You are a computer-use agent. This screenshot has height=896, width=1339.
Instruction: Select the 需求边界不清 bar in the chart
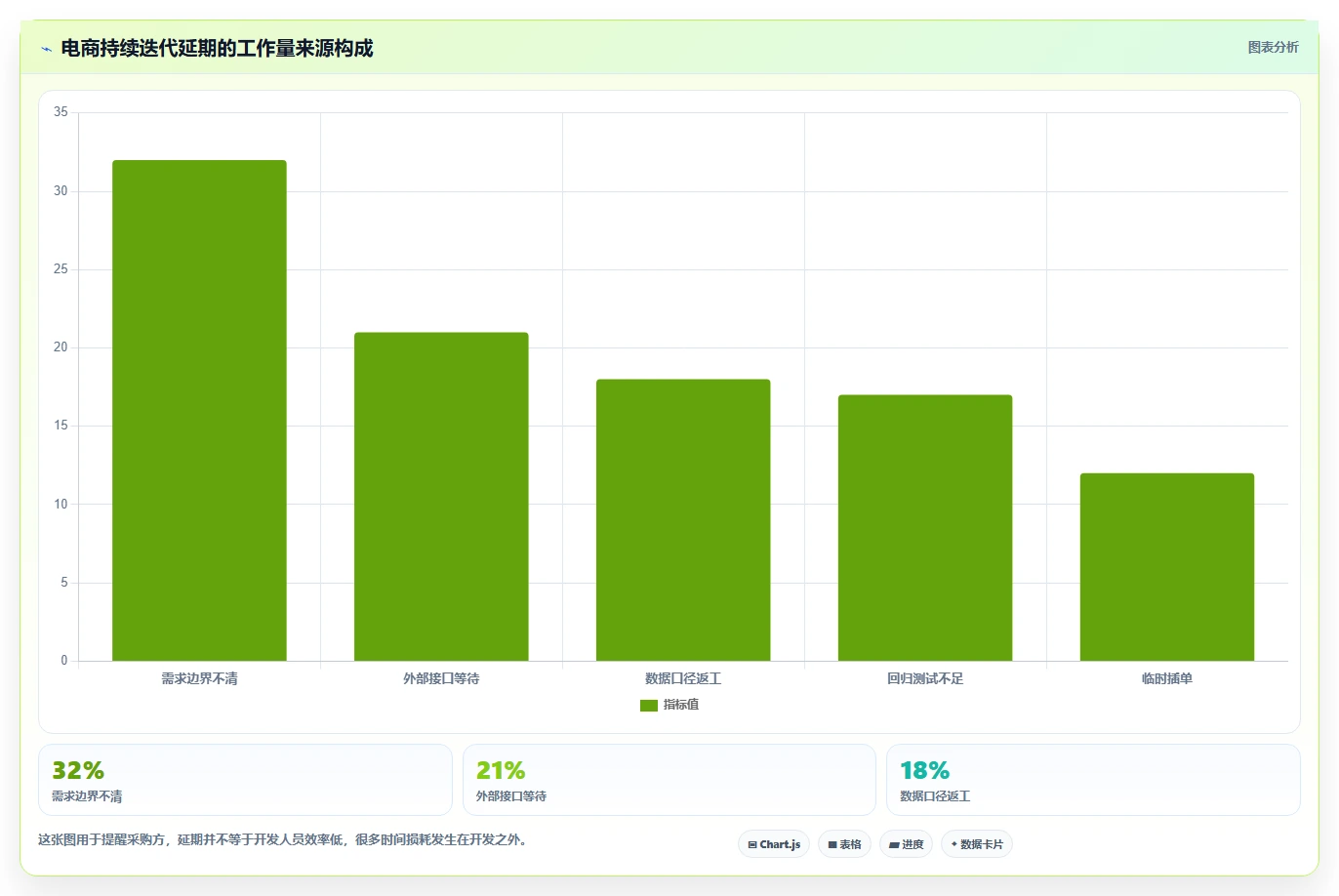(x=199, y=410)
